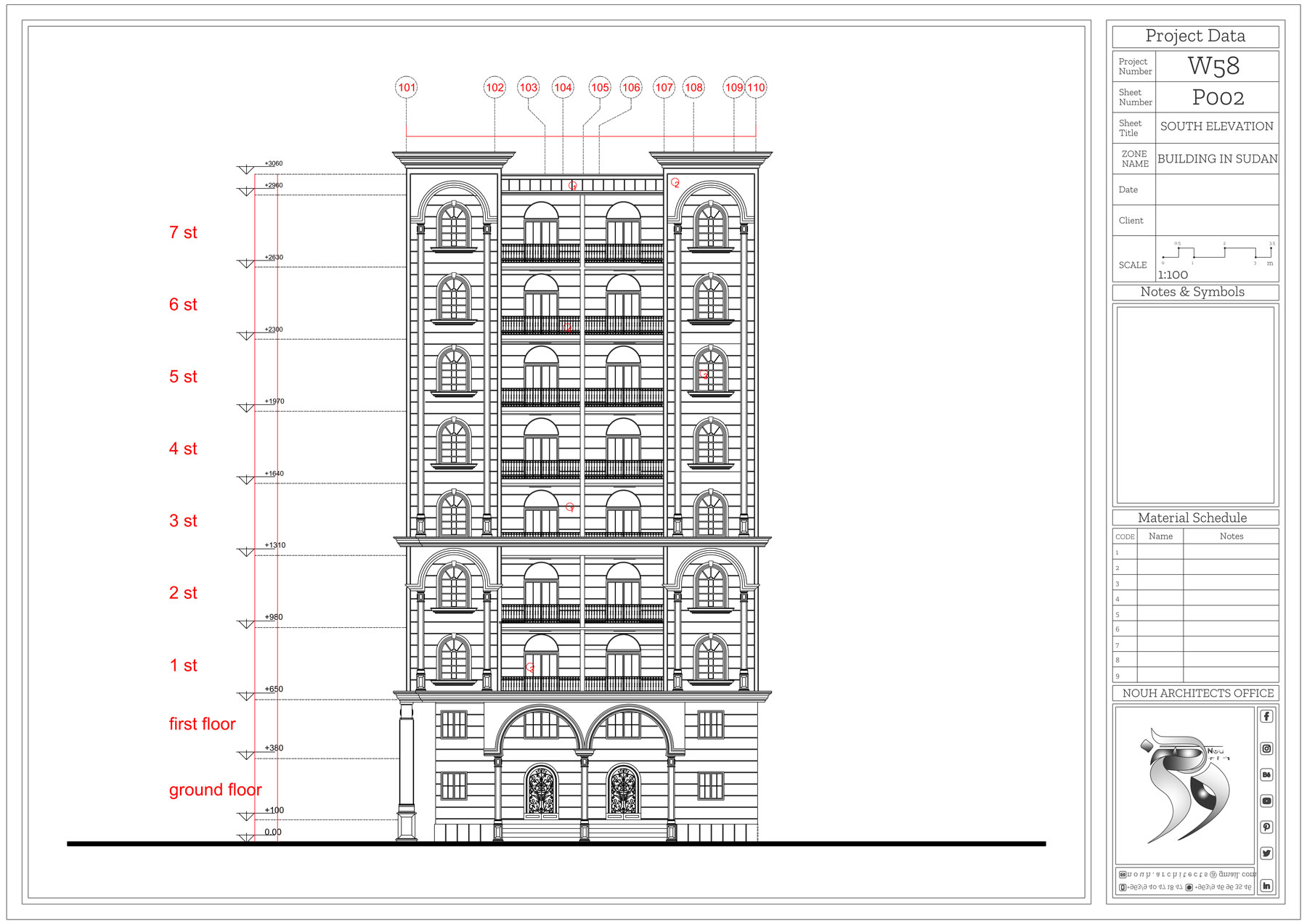The height and width of the screenshot is (924, 1307).
Task: Click the '7 st' floor label
Action: tap(183, 233)
